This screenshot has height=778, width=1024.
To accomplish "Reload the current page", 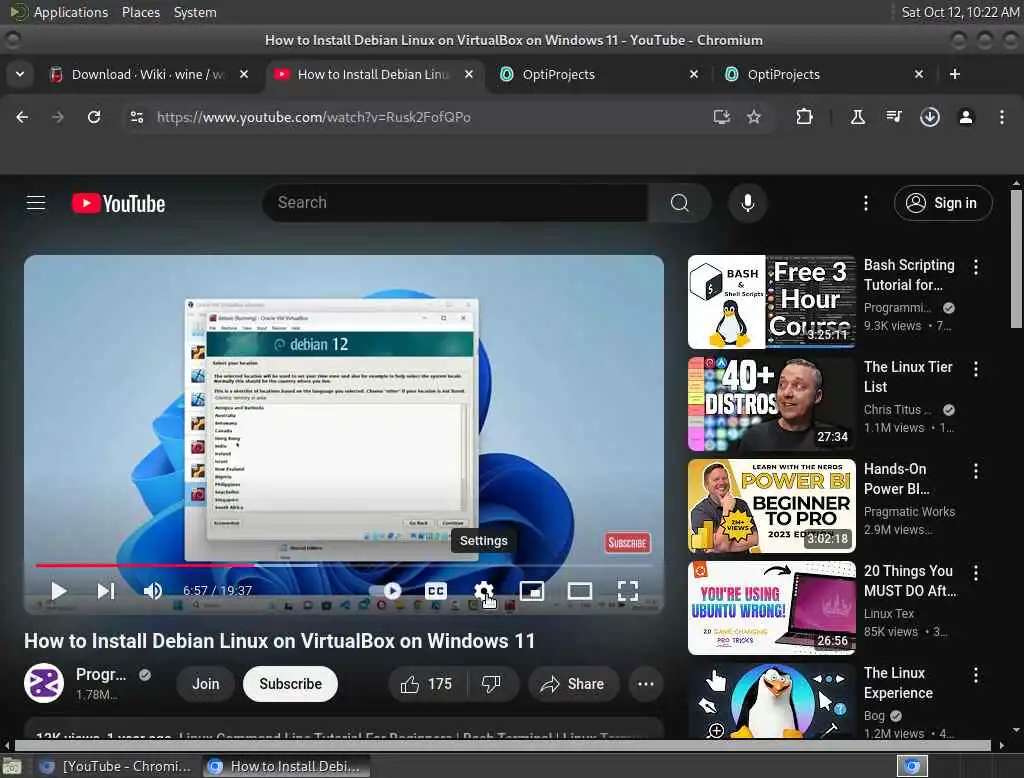I will tap(94, 117).
